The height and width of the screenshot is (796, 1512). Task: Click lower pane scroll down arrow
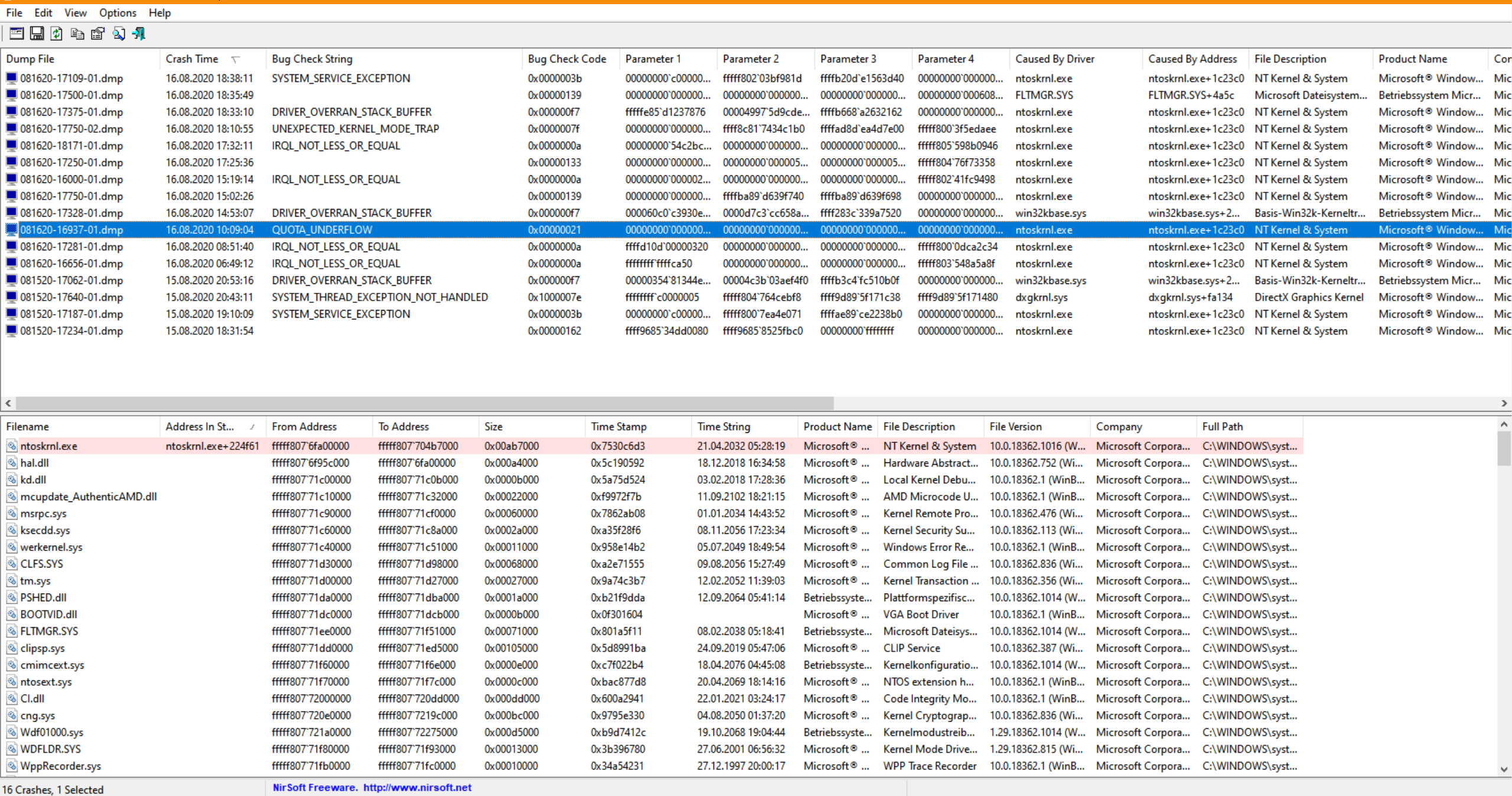(x=1504, y=769)
